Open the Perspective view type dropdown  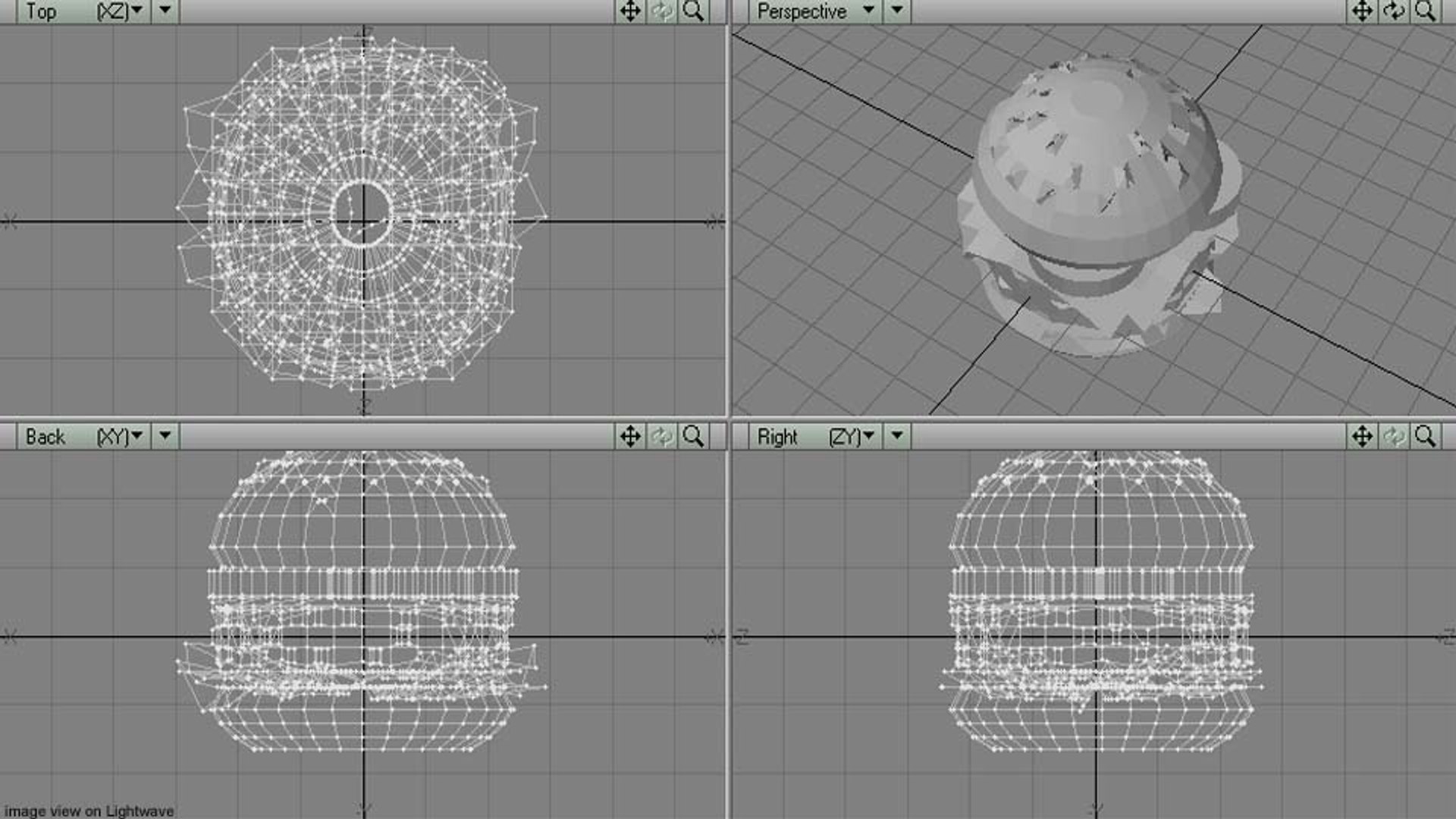814,11
